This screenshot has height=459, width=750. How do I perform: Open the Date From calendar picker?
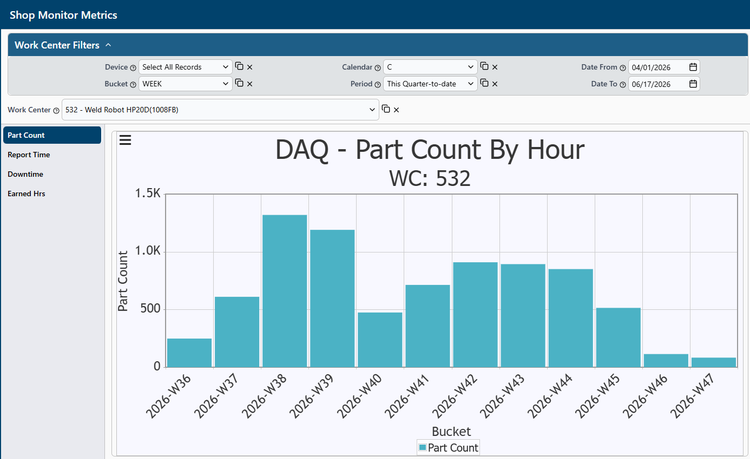click(693, 67)
